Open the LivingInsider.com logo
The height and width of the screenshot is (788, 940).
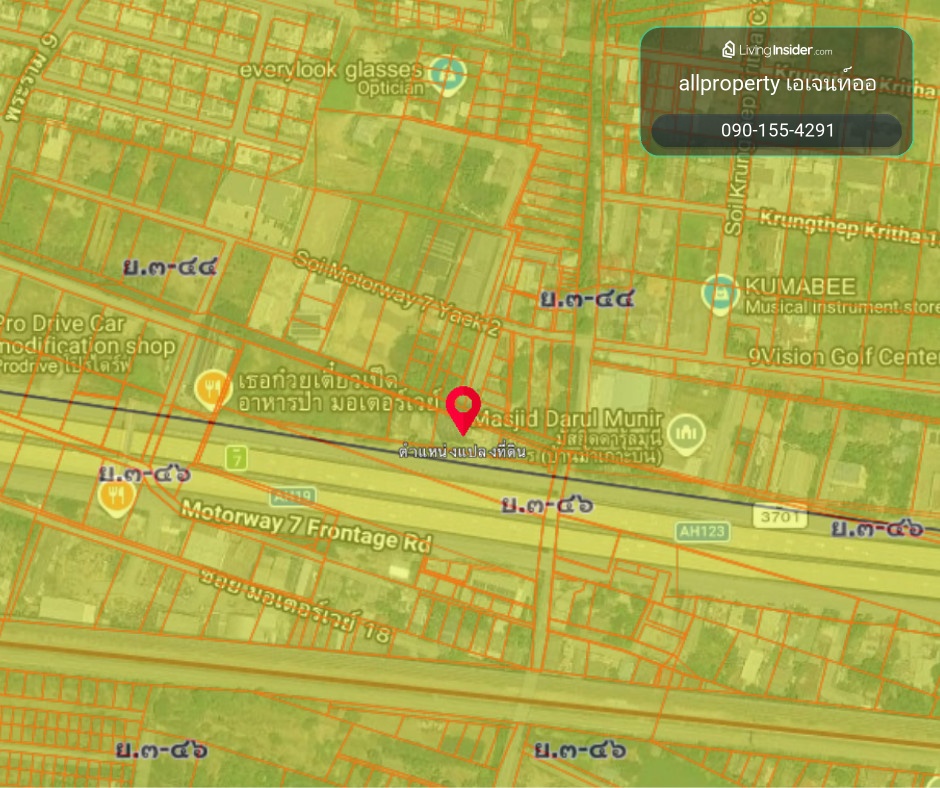777,50
